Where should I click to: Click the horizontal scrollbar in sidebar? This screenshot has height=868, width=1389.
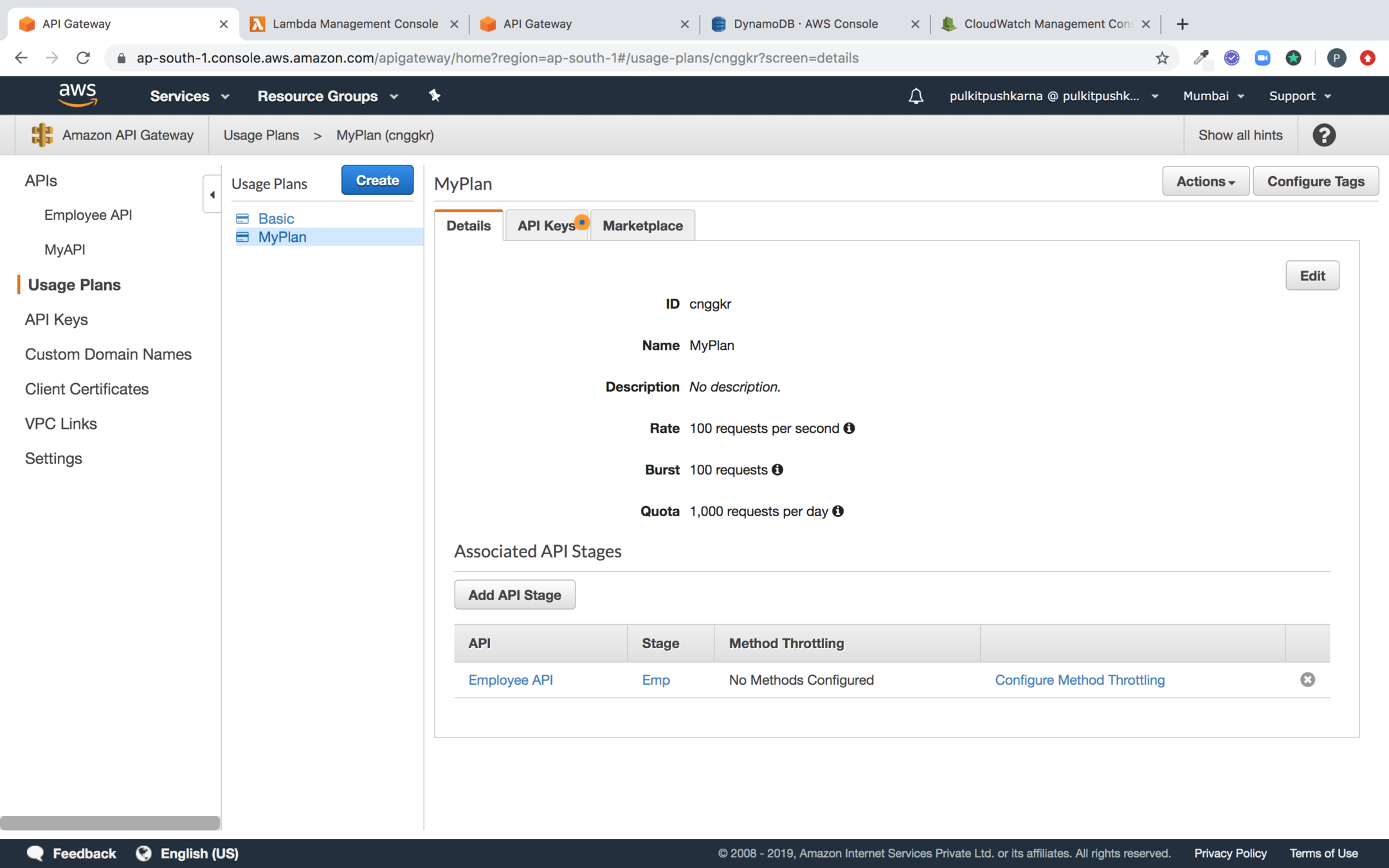110,822
